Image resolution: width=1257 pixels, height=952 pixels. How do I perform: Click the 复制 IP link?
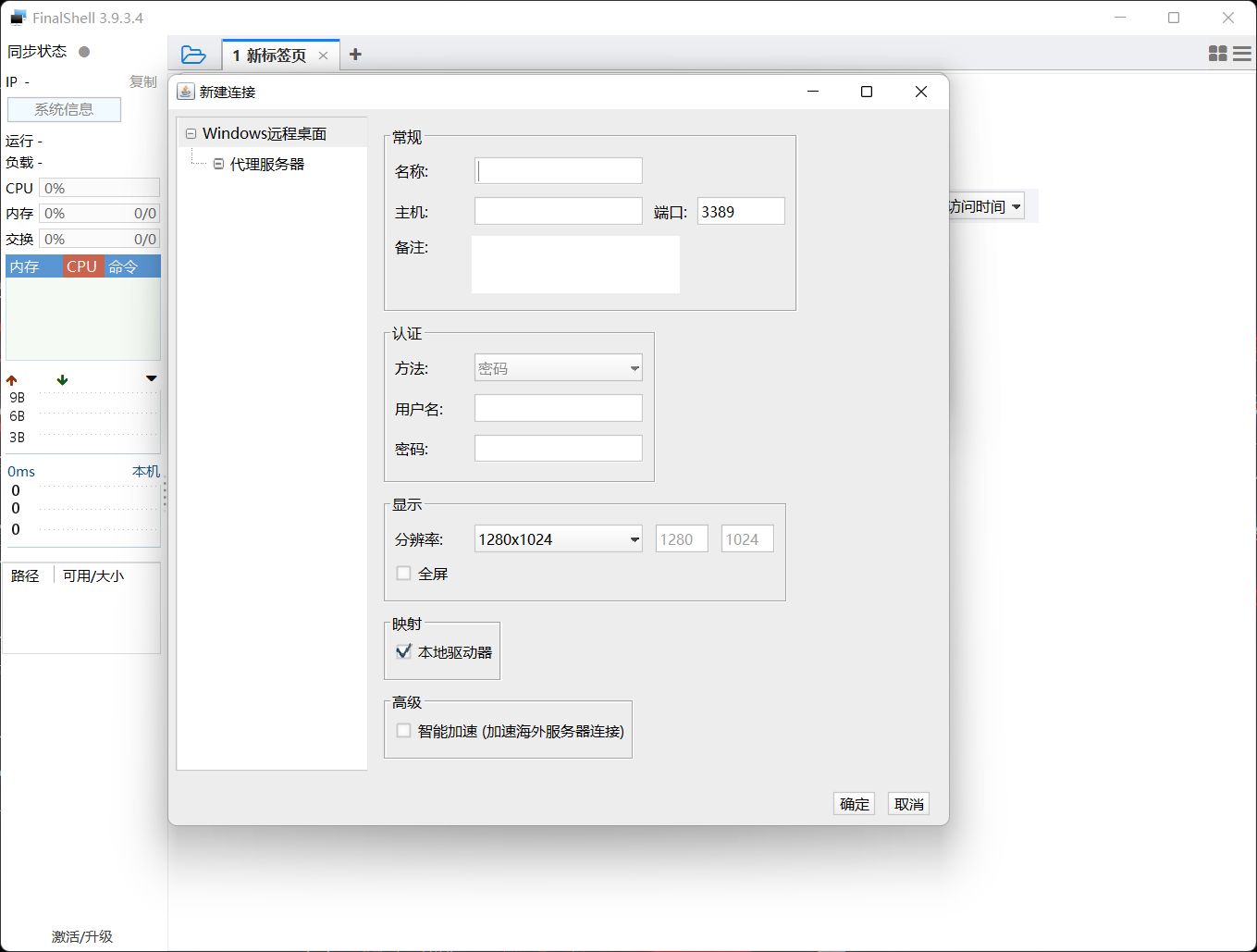142,81
